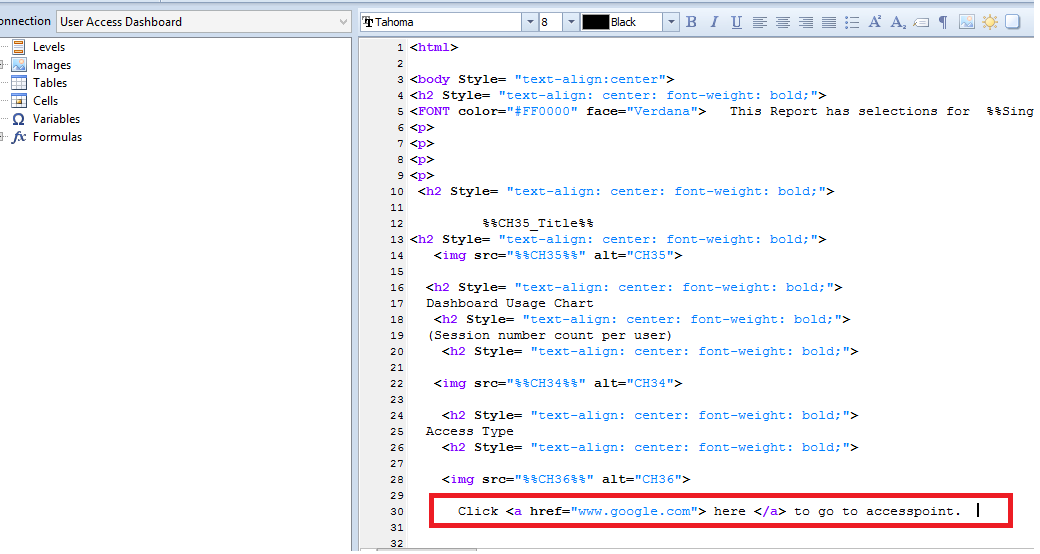Screen dimensions: 1040x554
Task: Select Images in the tree
Action: [x=52, y=65]
